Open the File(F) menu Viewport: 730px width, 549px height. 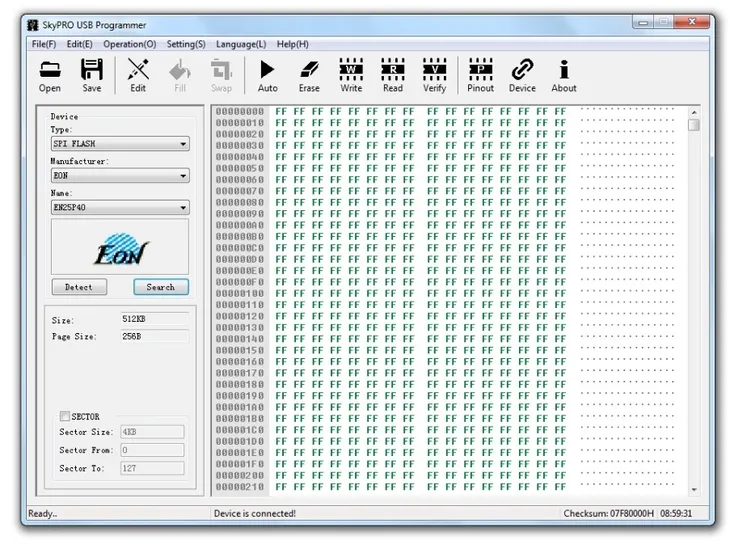(44, 44)
